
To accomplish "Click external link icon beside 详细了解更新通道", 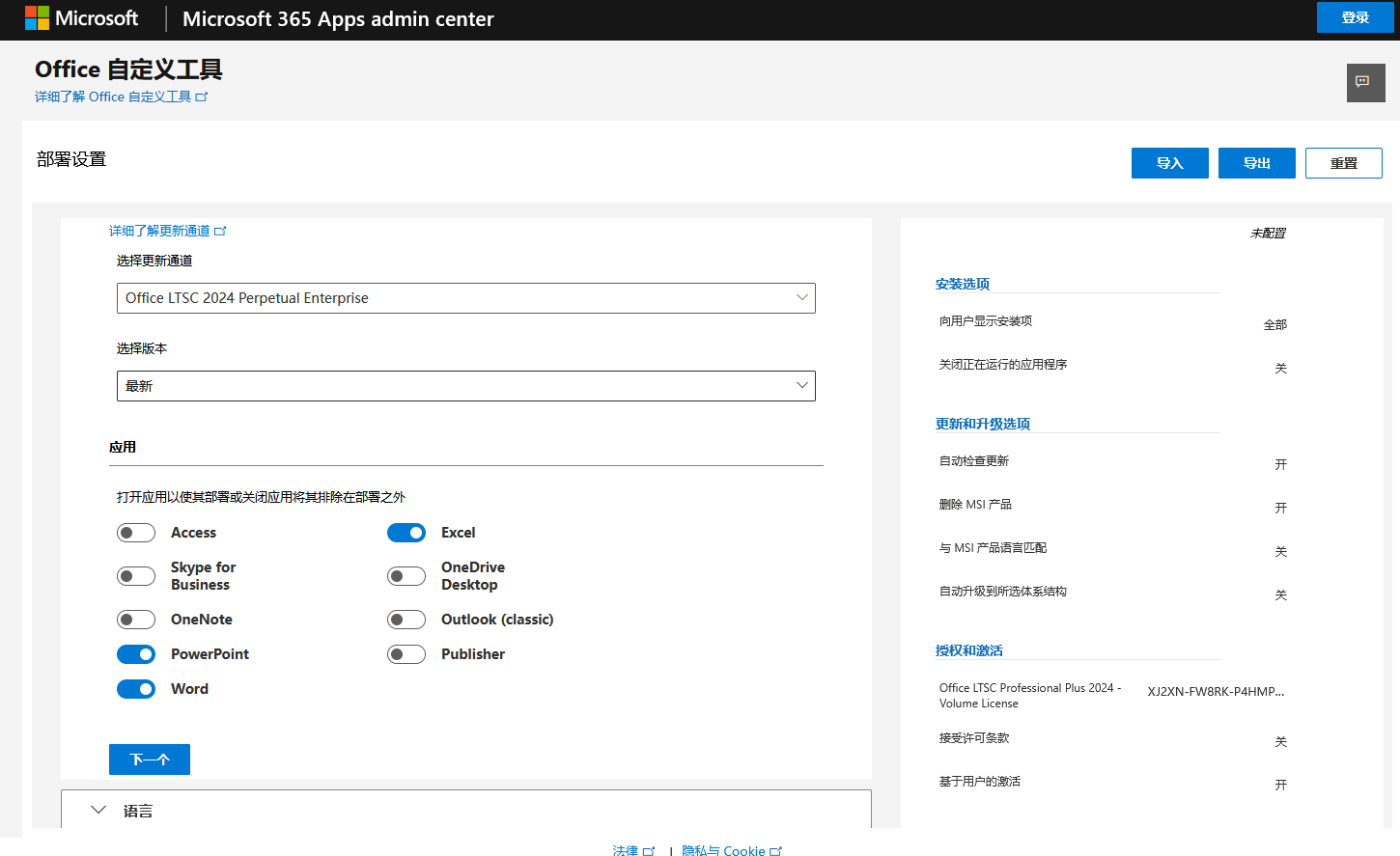I will [220, 231].
